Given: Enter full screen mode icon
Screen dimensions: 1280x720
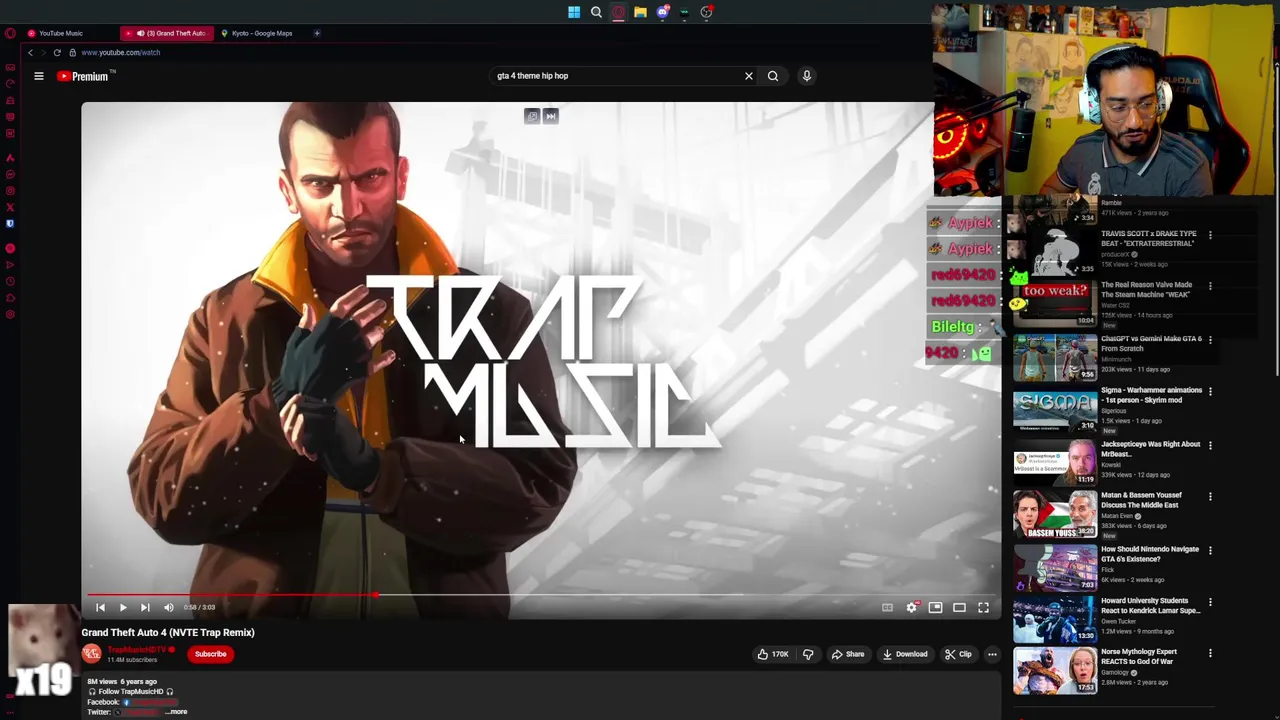Looking at the screenshot, I should (983, 607).
